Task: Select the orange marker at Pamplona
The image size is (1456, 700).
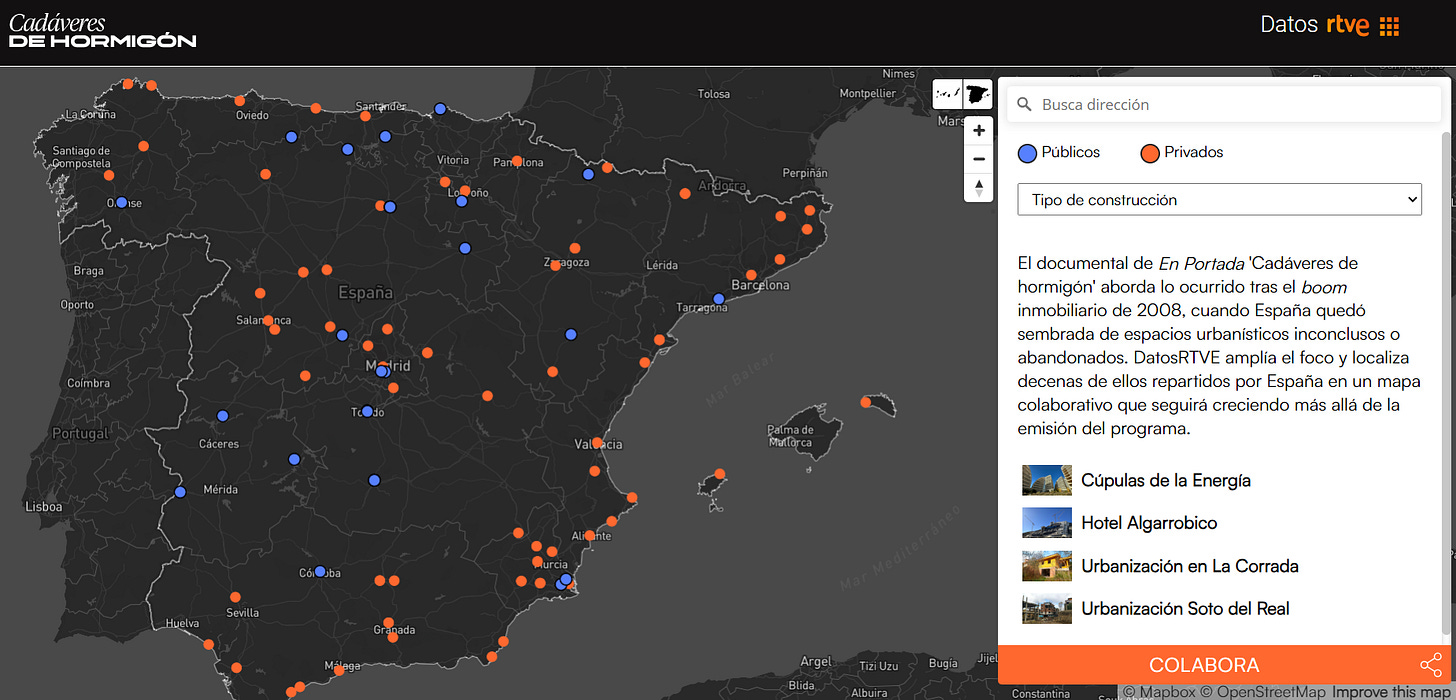Action: coord(517,160)
